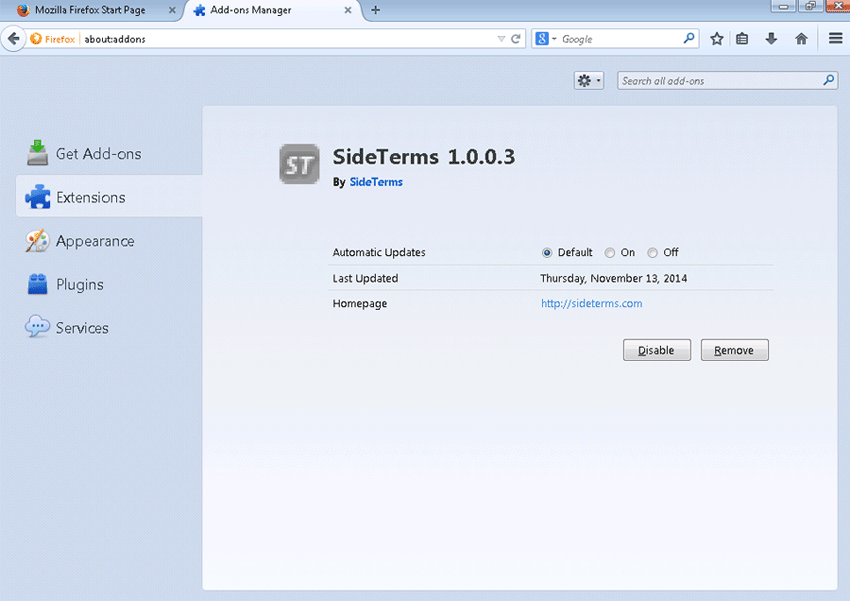The width and height of the screenshot is (850, 601).
Task: Open the sideterms.com homepage link
Action: 591,304
